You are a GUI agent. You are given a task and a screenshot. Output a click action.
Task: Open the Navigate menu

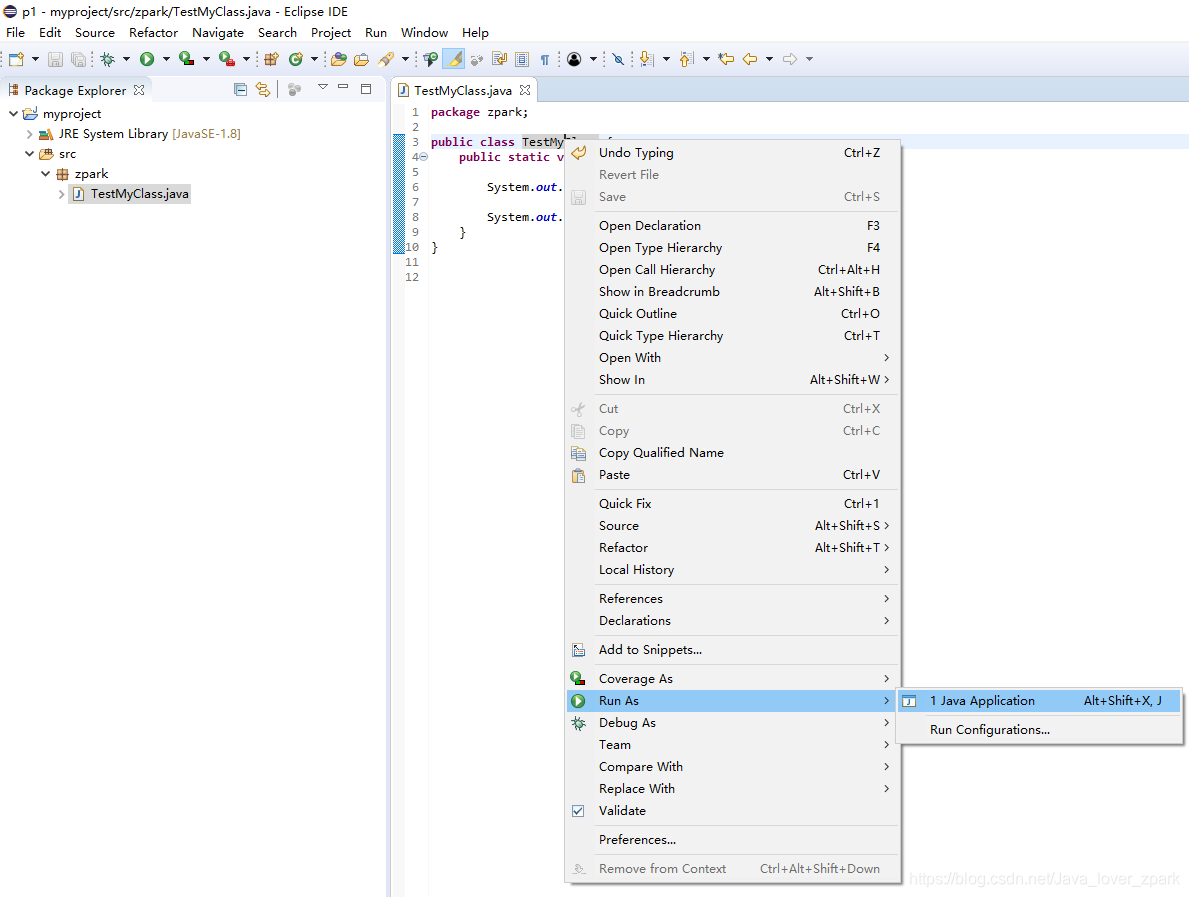pos(218,33)
